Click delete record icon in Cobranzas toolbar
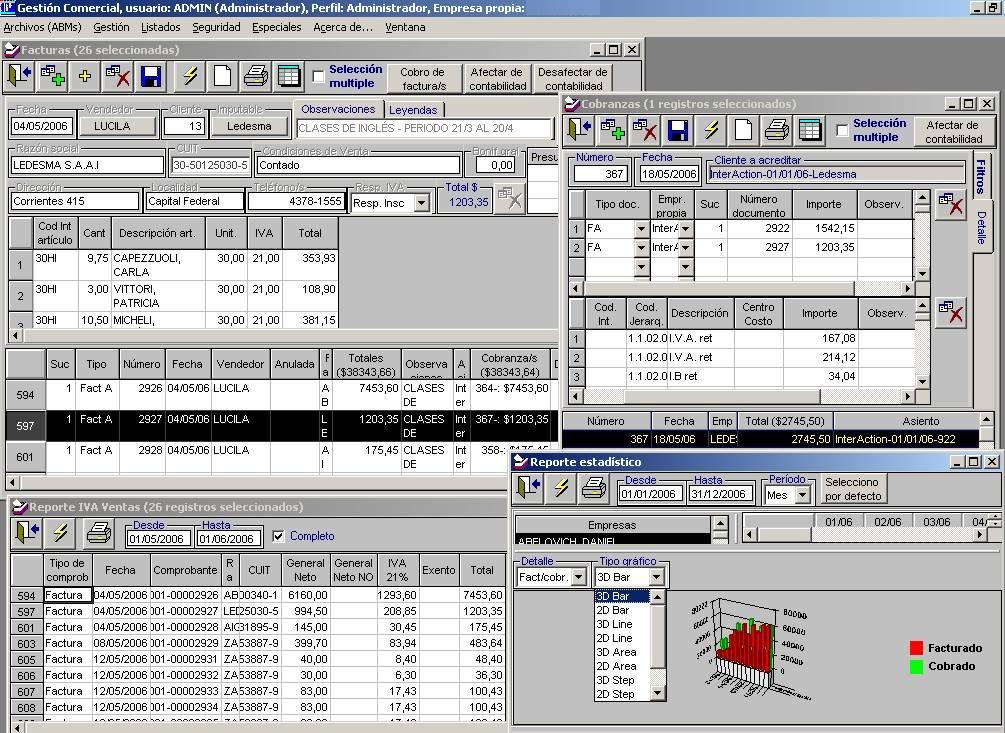Image resolution: width=1005 pixels, height=733 pixels. point(645,130)
